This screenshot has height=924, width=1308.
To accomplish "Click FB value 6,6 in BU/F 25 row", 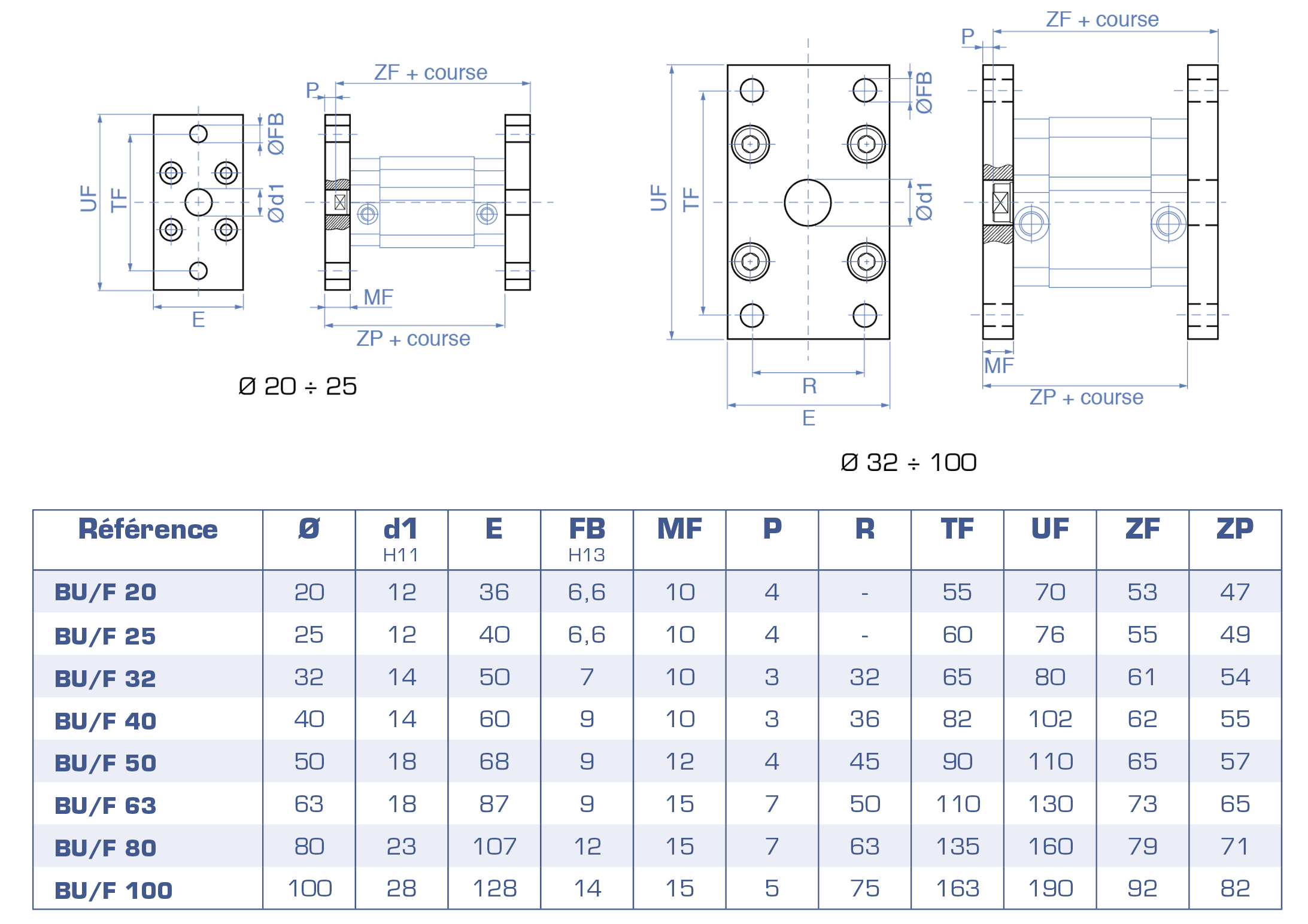I will [x=587, y=635].
